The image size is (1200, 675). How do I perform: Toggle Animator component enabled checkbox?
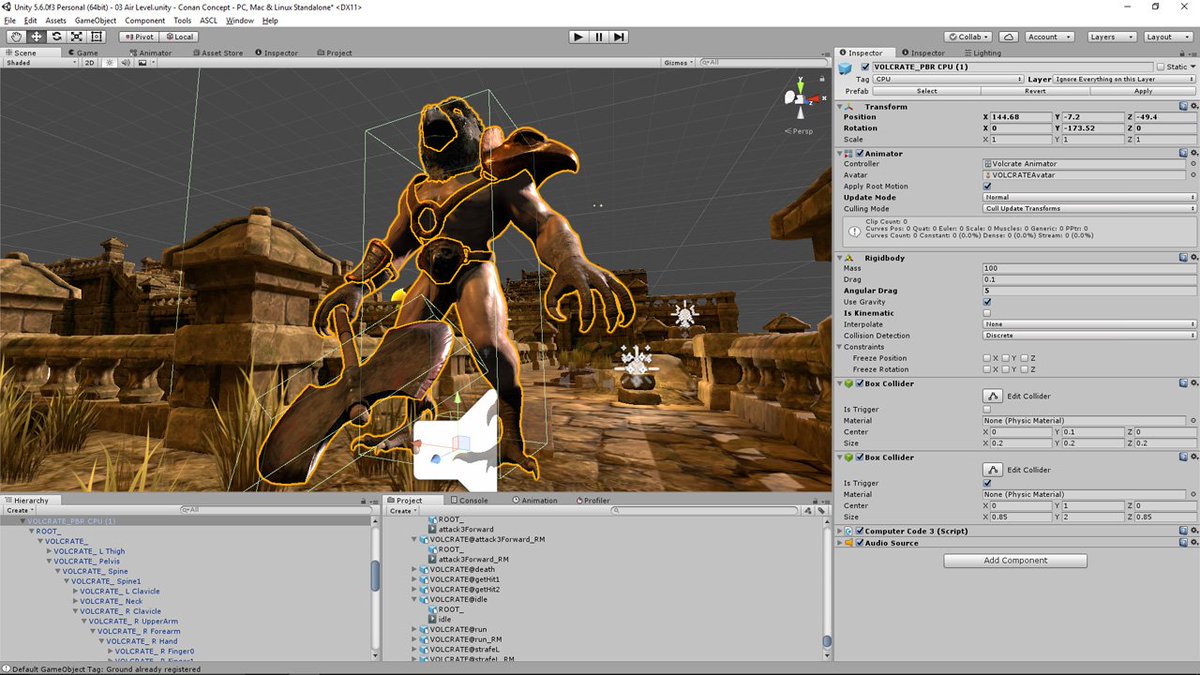(x=859, y=153)
